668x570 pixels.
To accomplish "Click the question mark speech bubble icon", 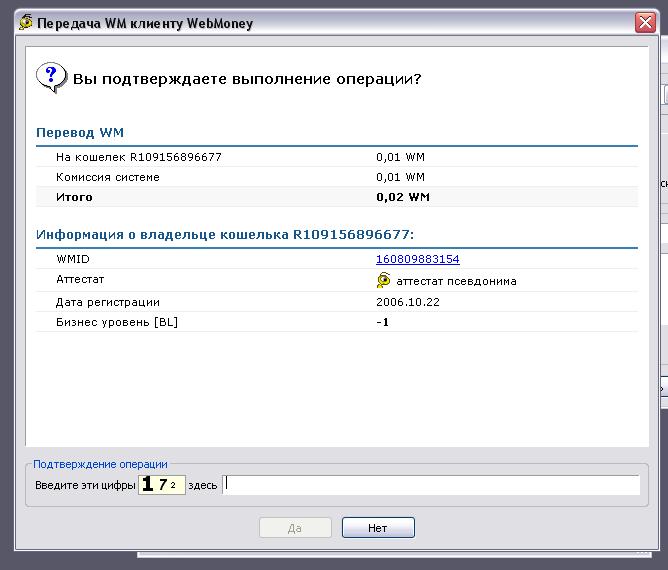I will pos(52,78).
